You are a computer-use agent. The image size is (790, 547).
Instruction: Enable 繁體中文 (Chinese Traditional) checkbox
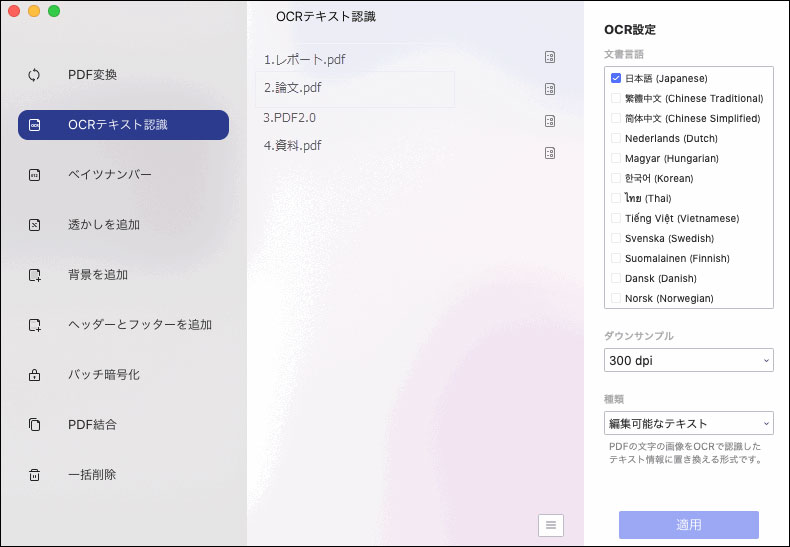pyautogui.click(x=616, y=98)
